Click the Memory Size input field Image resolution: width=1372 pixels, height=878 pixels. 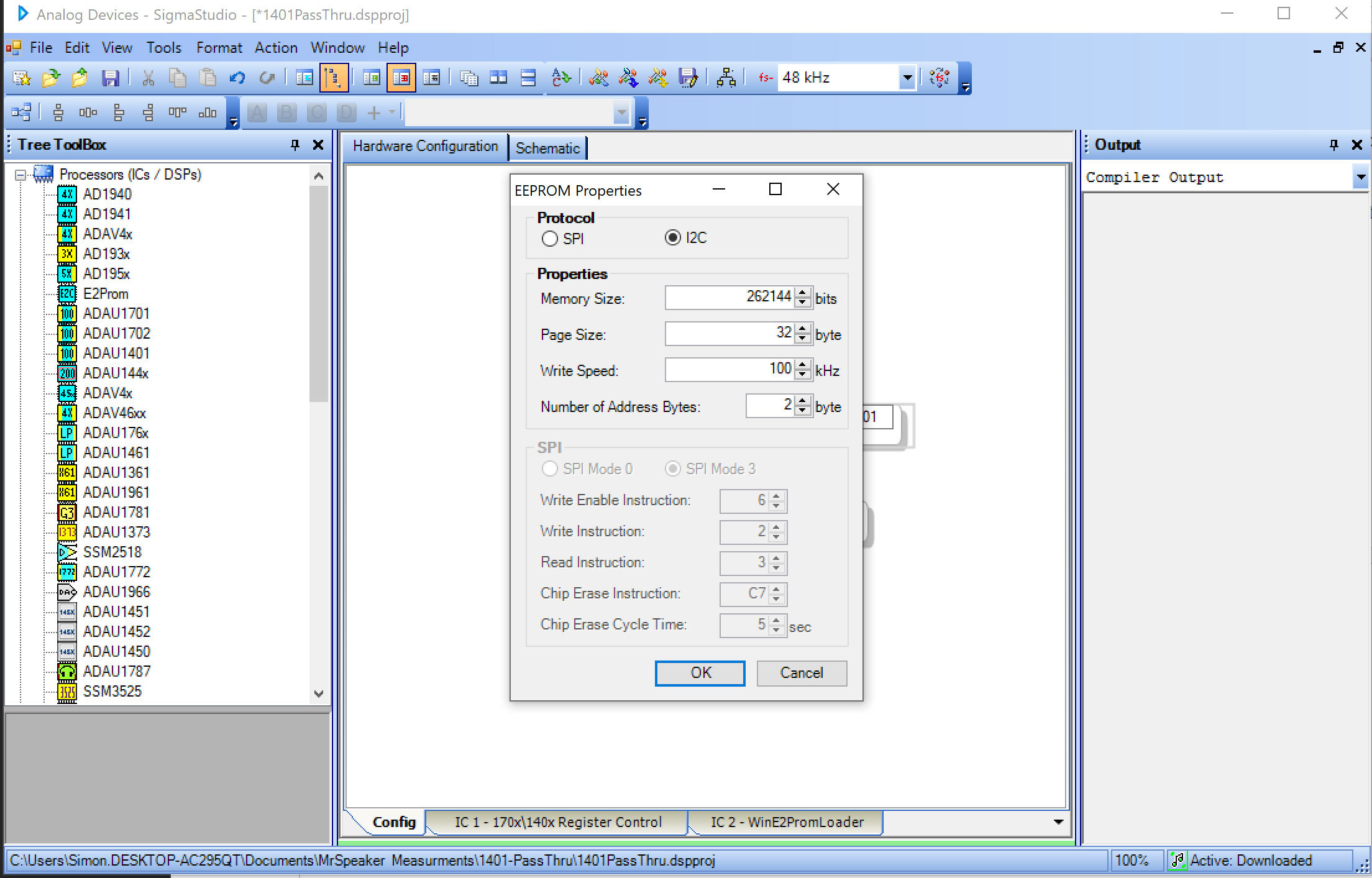click(x=730, y=297)
